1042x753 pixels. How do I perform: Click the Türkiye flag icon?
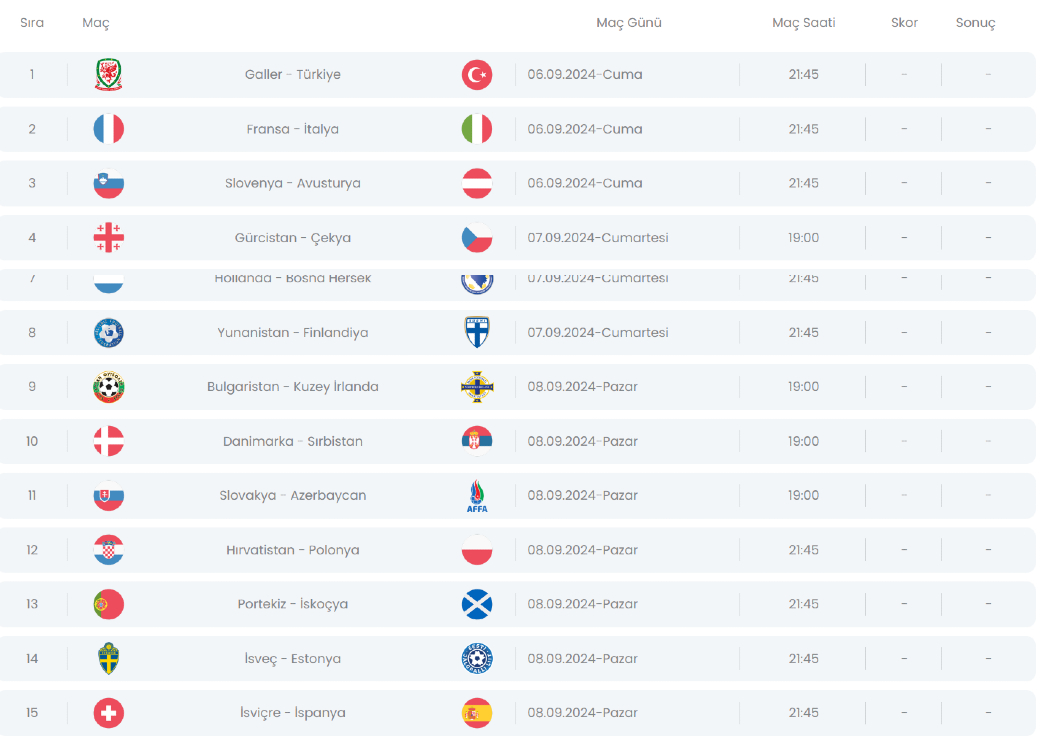pyautogui.click(x=477, y=75)
